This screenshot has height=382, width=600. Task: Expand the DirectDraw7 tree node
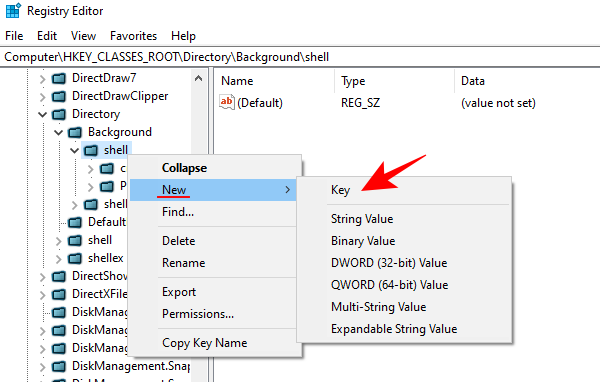42,79
